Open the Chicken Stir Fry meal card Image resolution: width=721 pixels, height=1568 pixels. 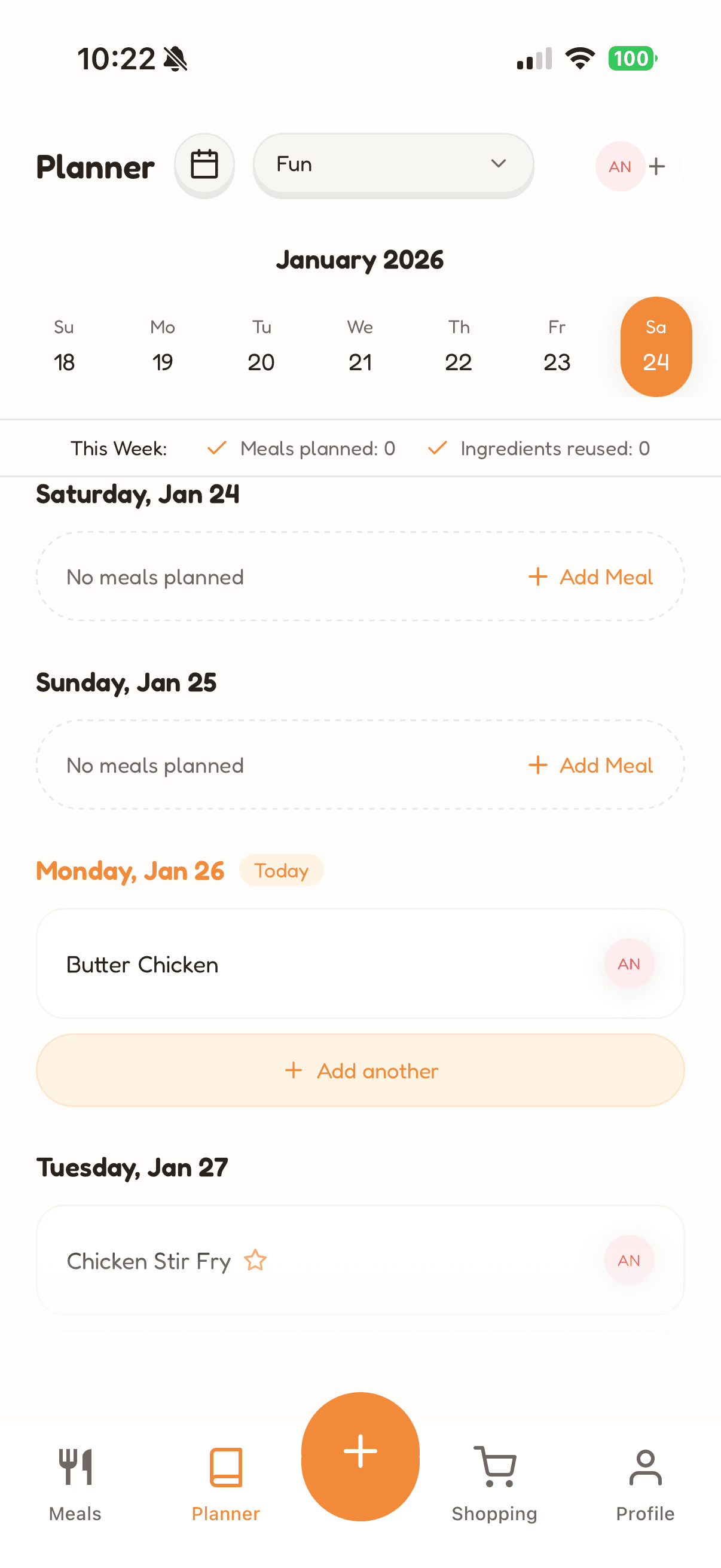(396, 1260)
